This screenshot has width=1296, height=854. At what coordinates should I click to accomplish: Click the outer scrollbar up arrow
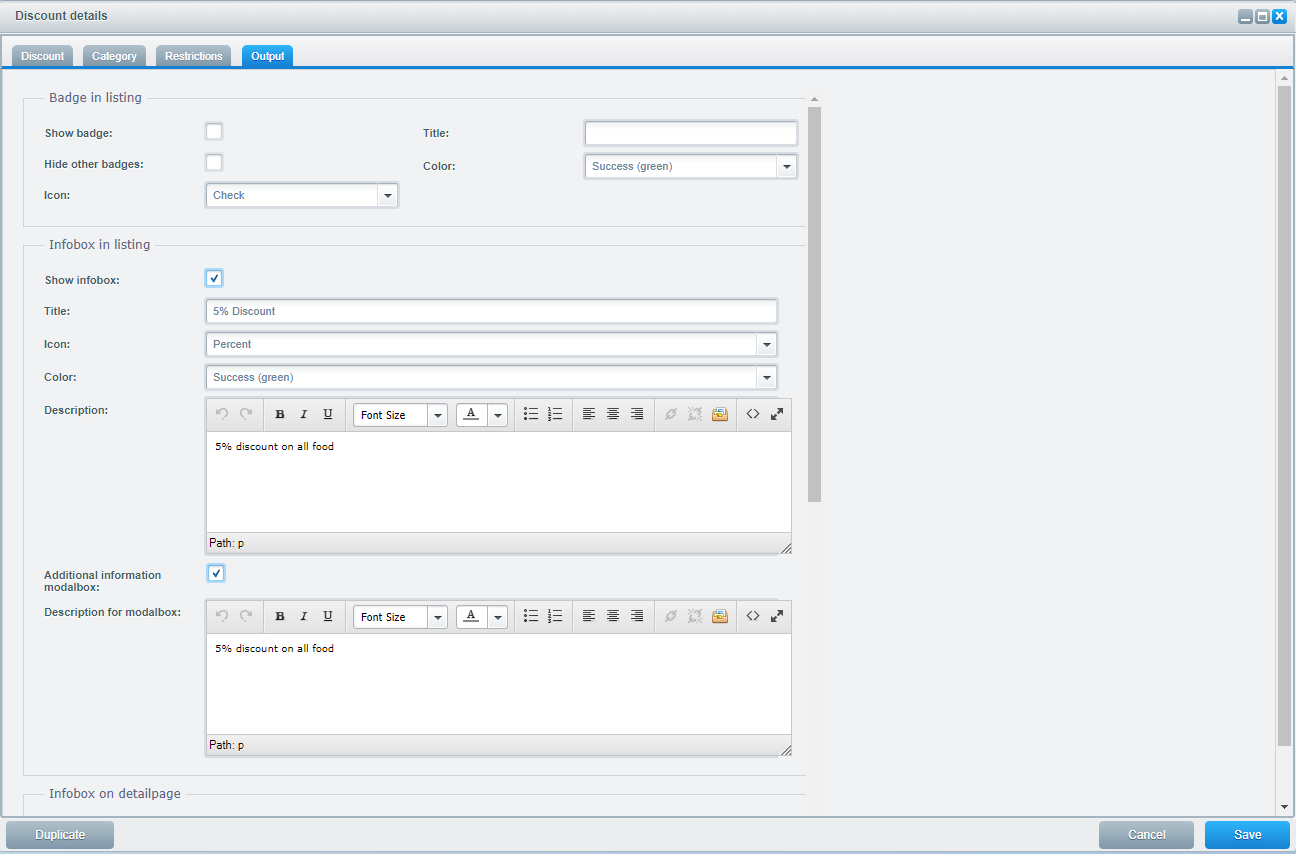1284,77
